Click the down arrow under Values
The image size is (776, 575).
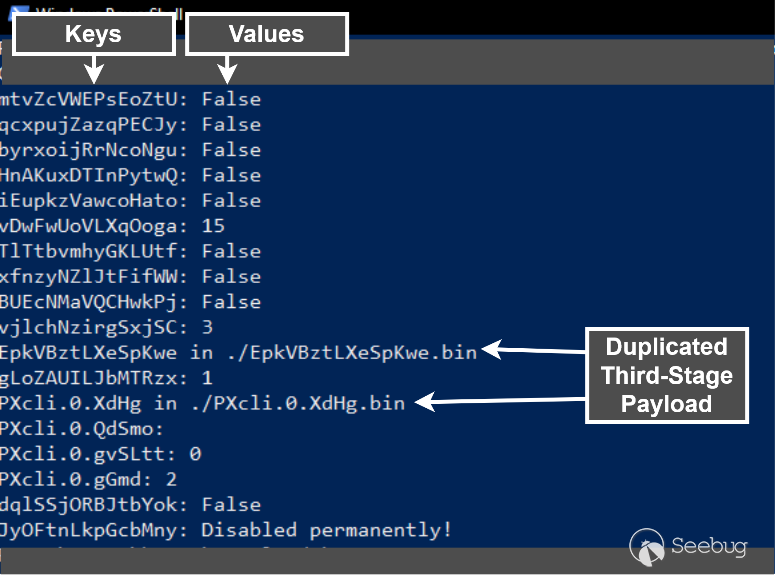coord(228,68)
